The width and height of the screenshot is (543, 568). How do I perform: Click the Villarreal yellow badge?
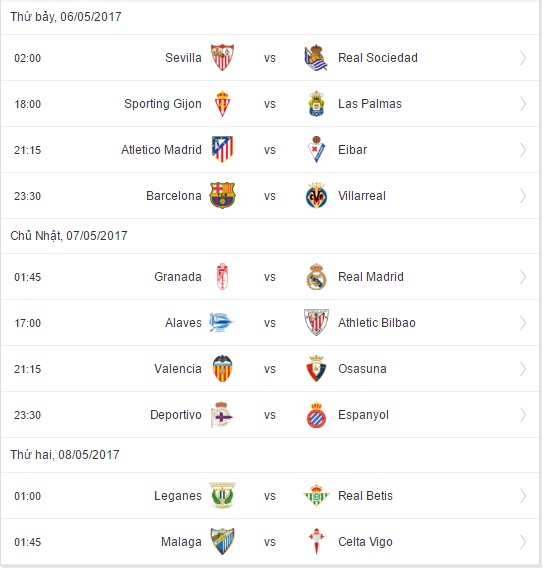(x=316, y=196)
